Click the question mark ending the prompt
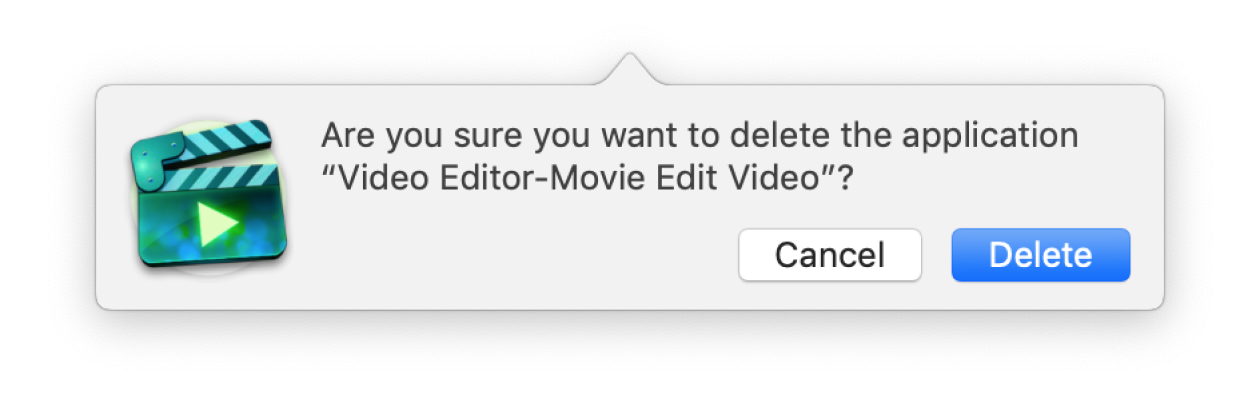 click(x=847, y=178)
